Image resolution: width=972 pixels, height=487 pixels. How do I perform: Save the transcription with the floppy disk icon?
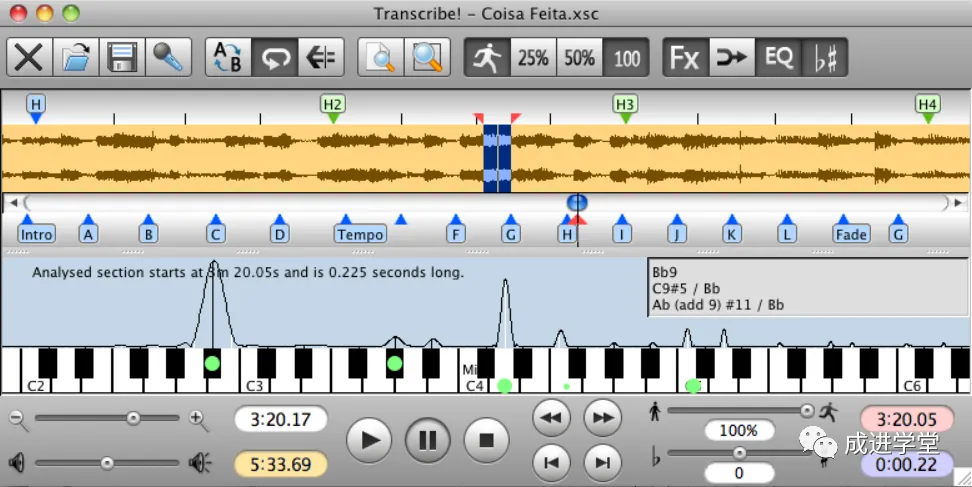(122, 58)
